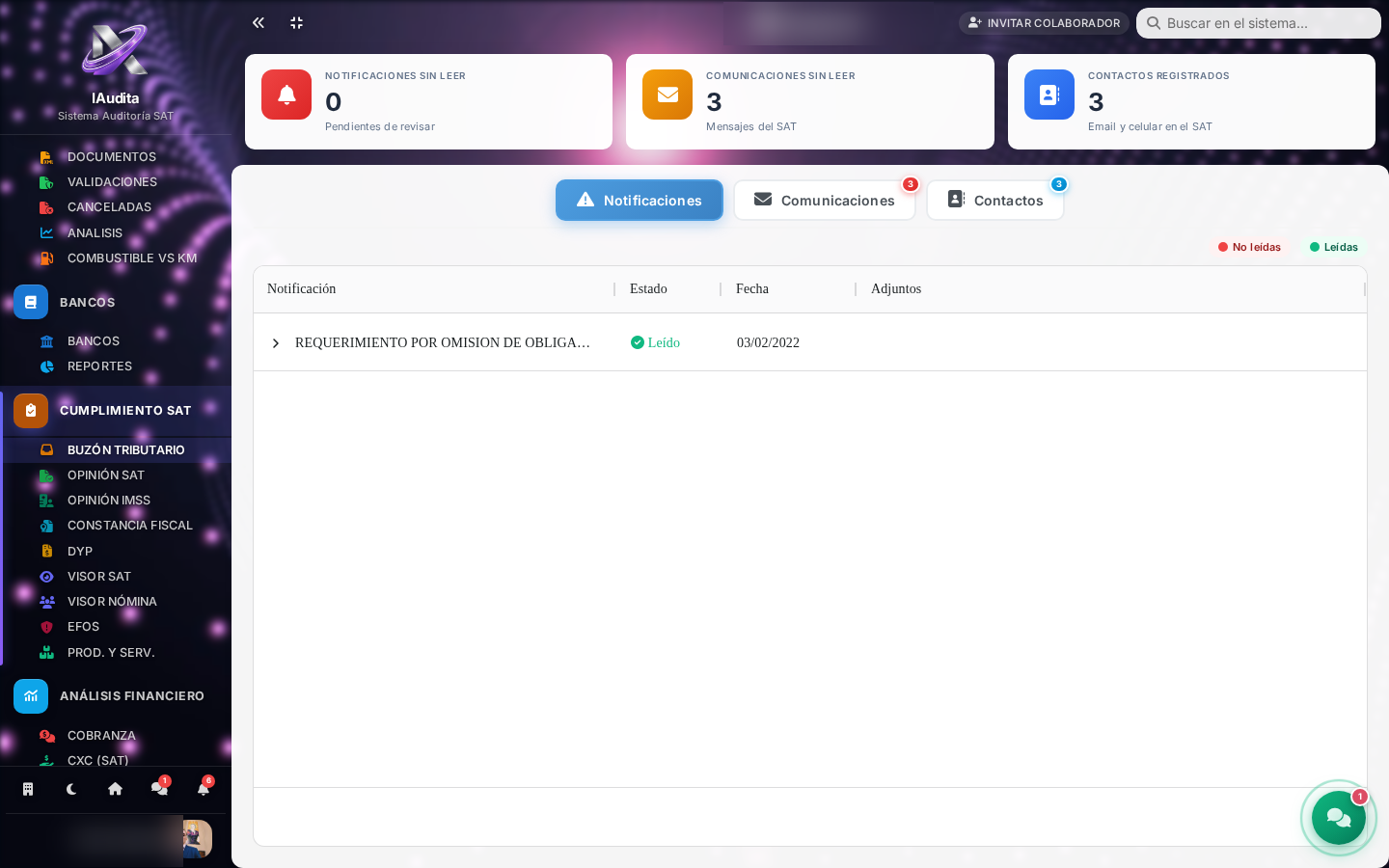Toggle dark mode moon icon

[x=71, y=789]
